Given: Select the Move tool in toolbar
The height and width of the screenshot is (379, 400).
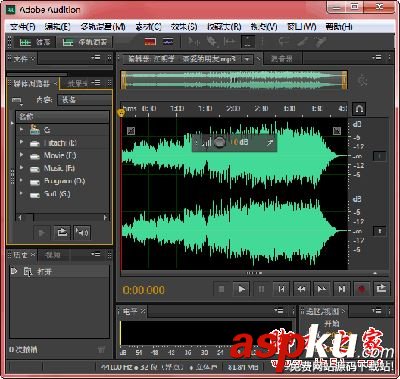Looking at the screenshot, I should point(193,42).
